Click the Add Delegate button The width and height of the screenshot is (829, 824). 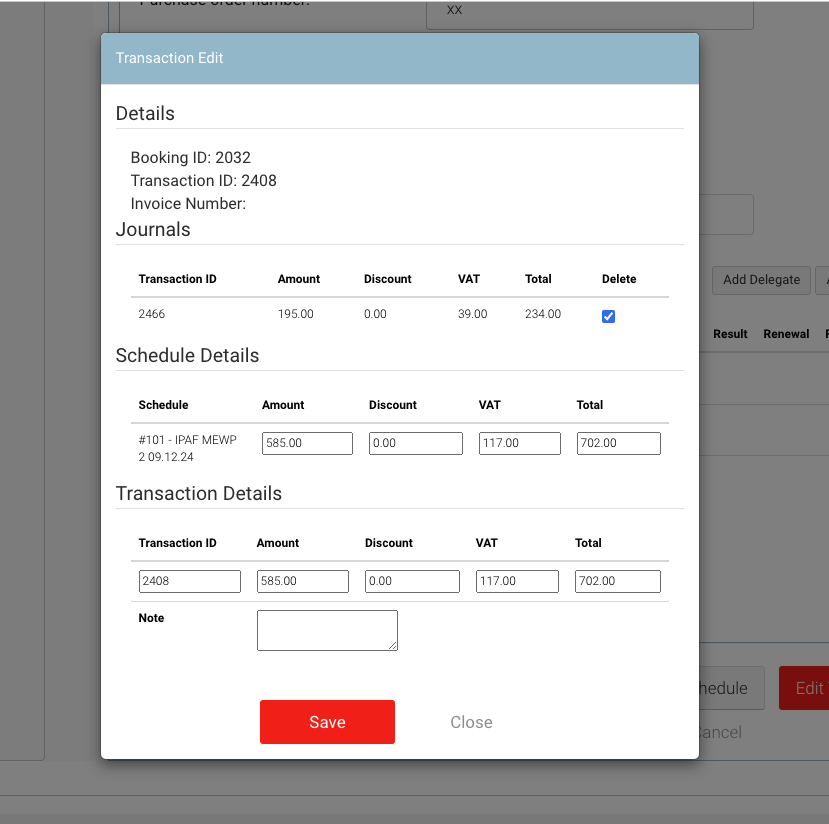761,280
